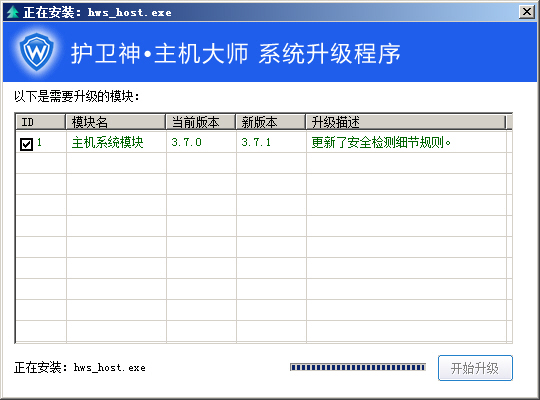Click the green tree title bar icon
Image resolution: width=540 pixels, height=400 pixels.
click(13, 12)
